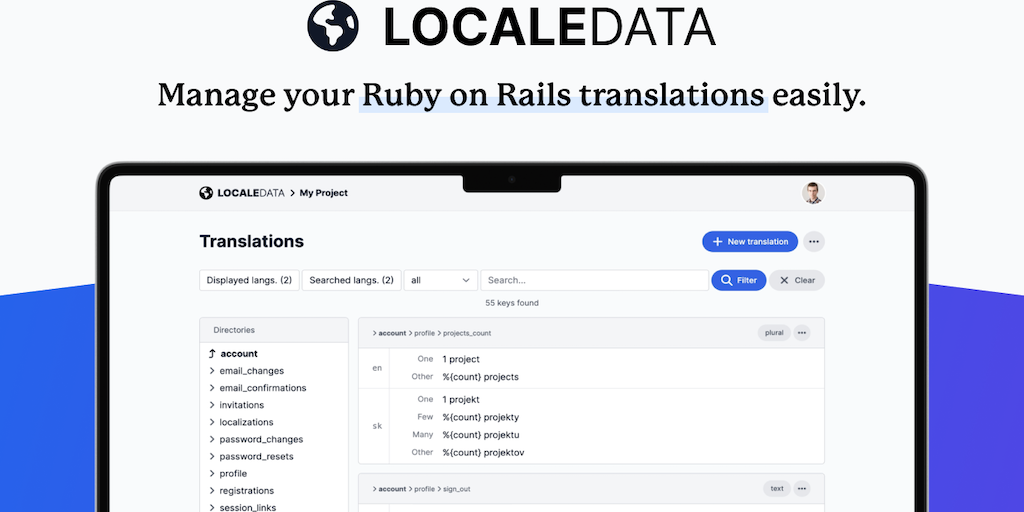Open Displayed langs. (2) selector
Image resolution: width=1024 pixels, height=512 pixels.
249,280
